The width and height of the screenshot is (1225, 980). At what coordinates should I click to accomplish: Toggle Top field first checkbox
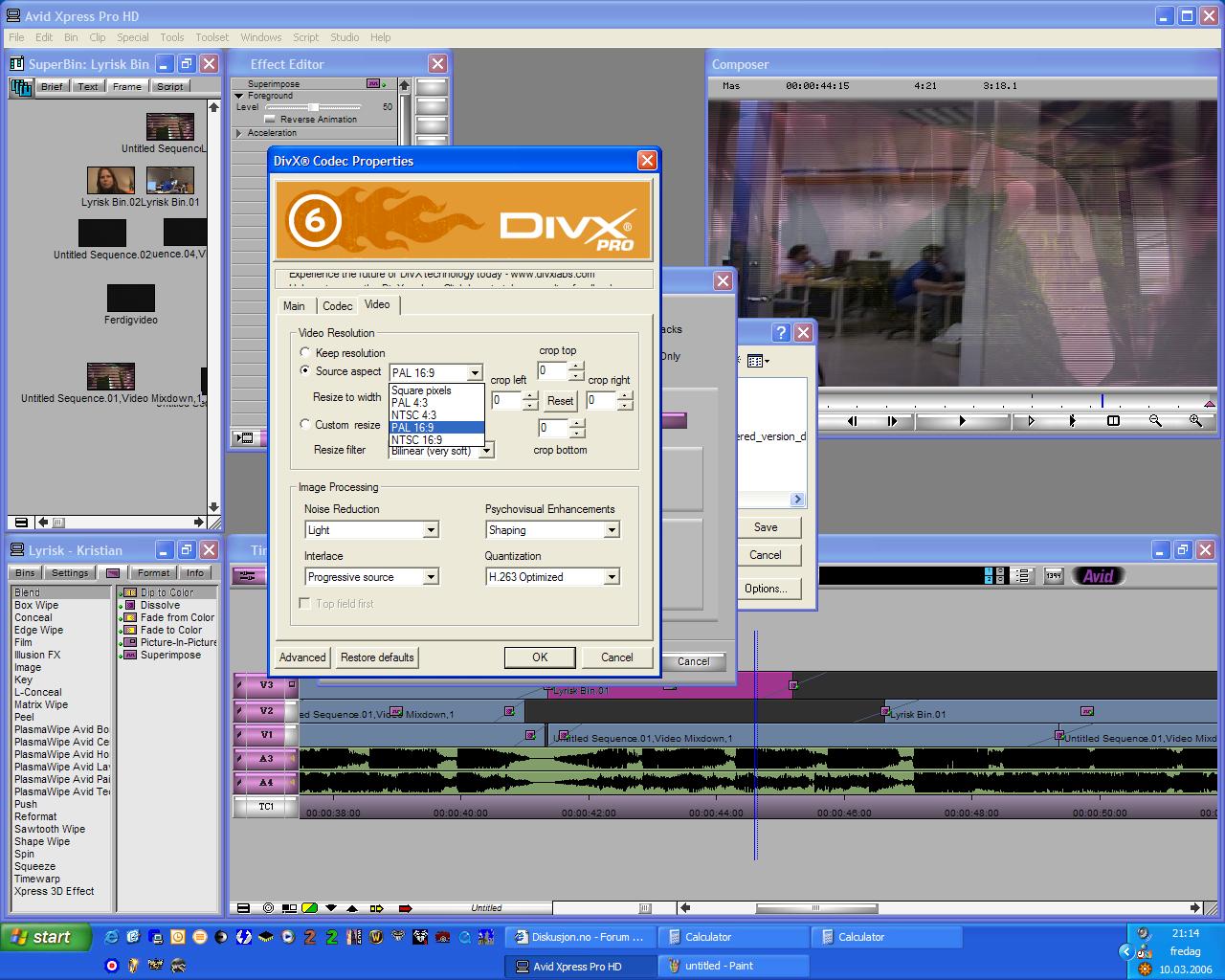point(304,604)
